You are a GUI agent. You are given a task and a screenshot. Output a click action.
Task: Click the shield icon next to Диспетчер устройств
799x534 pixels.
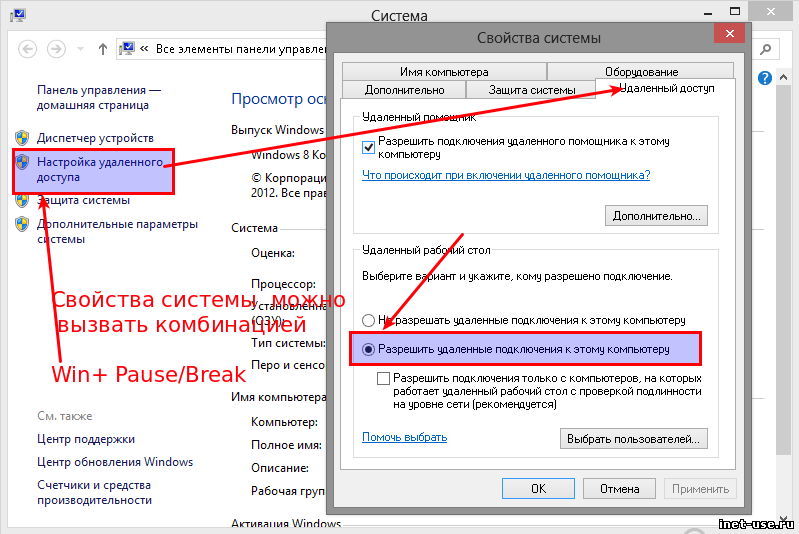[21, 138]
